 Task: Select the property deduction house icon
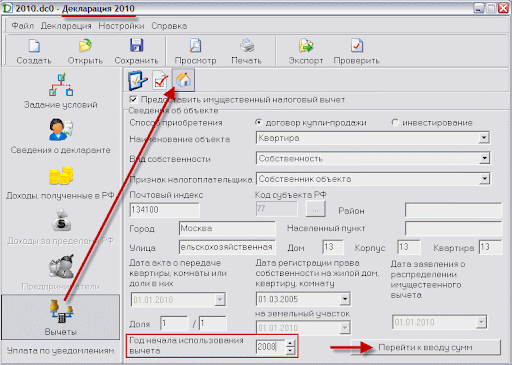(183, 80)
